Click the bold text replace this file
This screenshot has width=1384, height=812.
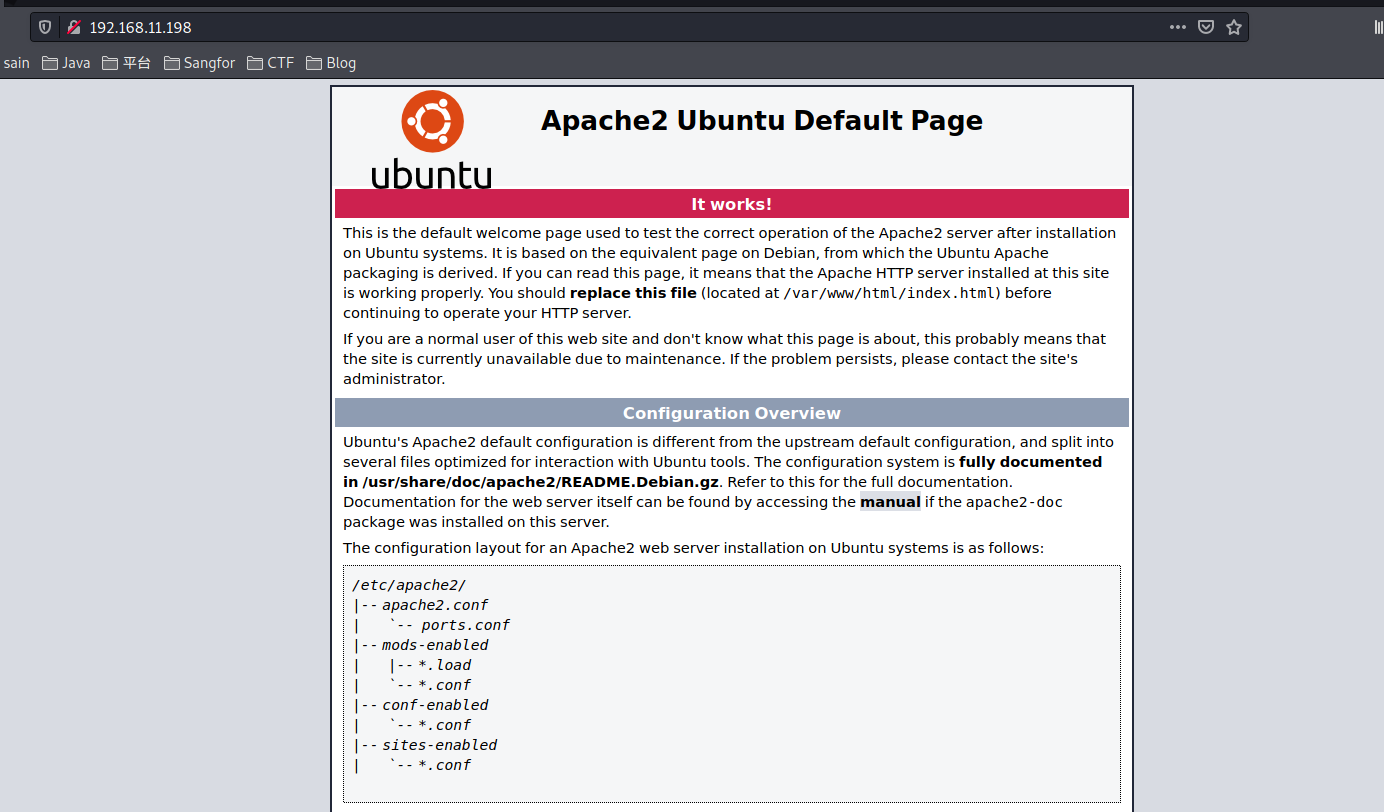coord(633,293)
